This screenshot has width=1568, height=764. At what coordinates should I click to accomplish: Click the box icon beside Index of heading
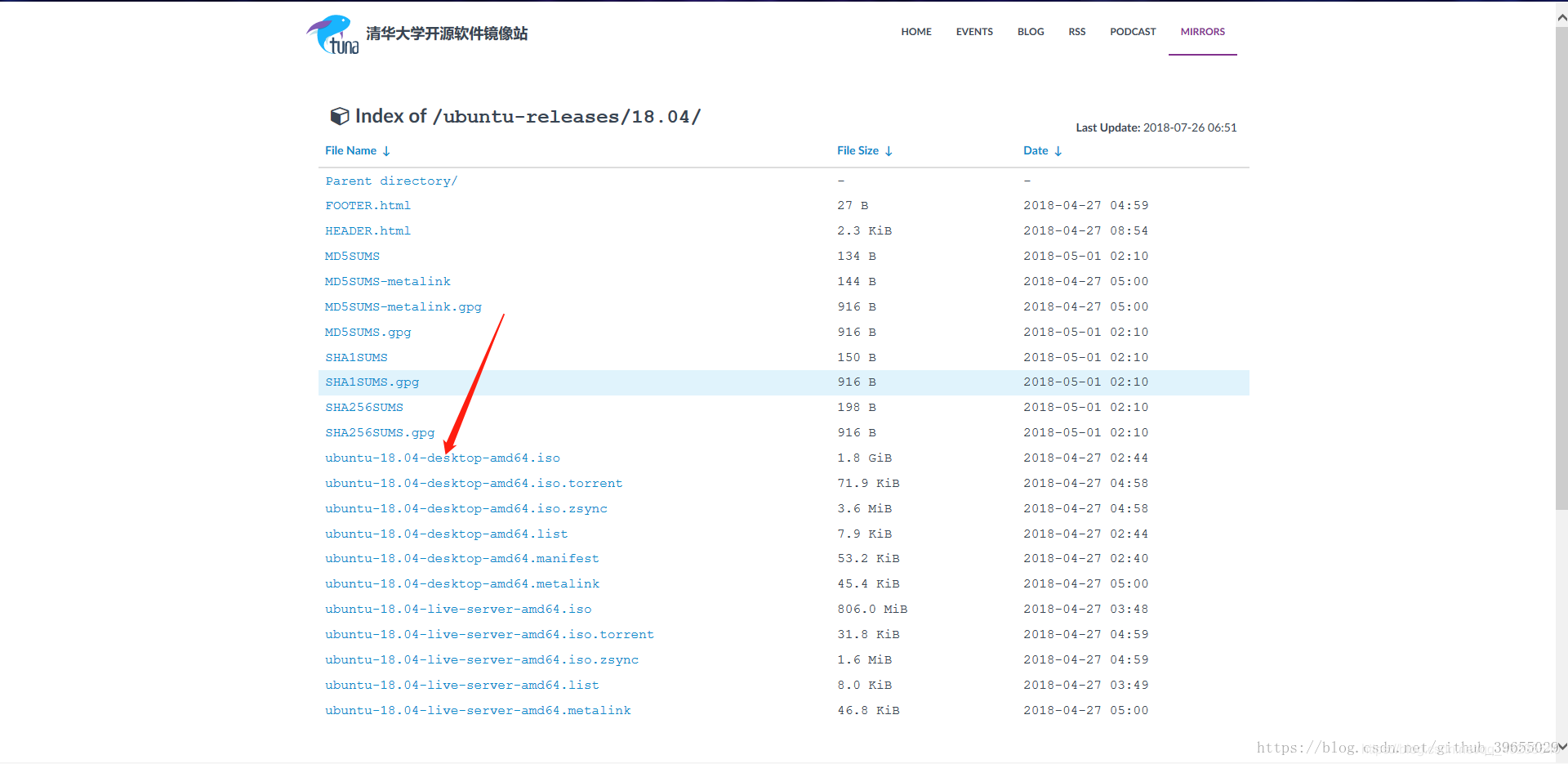pyautogui.click(x=339, y=117)
